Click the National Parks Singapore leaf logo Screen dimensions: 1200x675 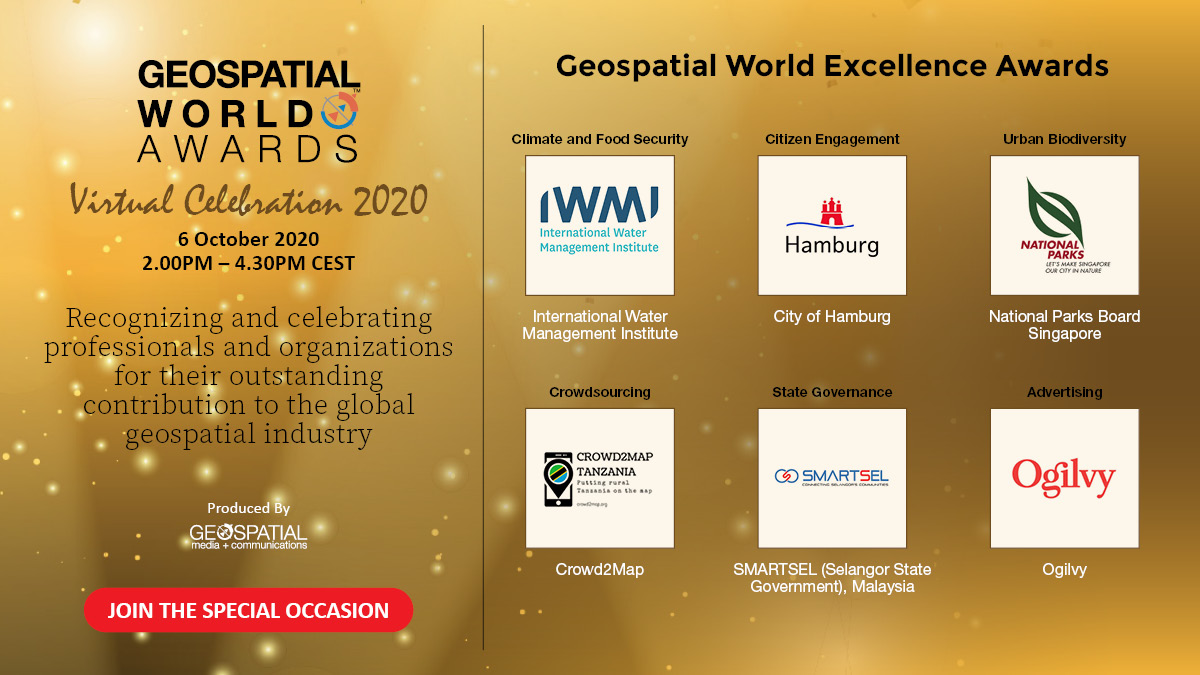point(1064,225)
